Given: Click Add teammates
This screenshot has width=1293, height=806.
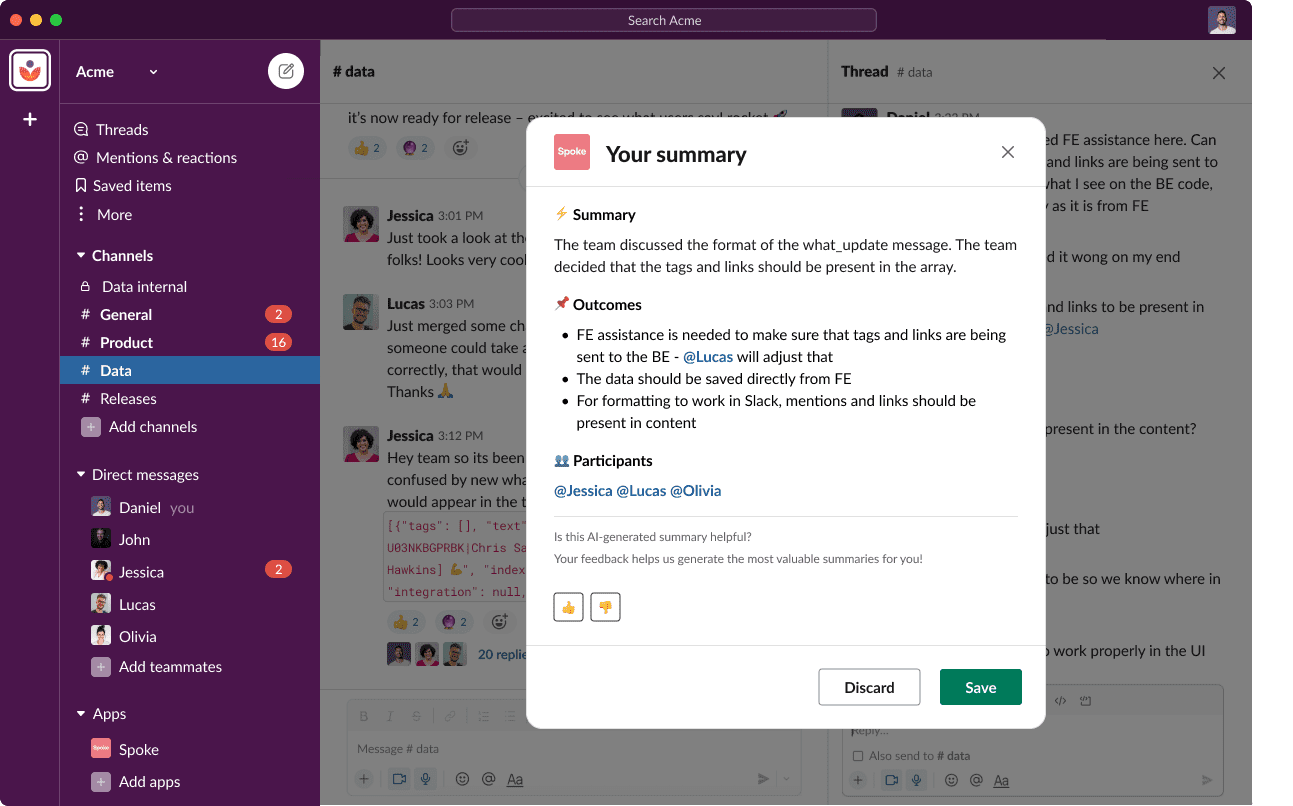Looking at the screenshot, I should tap(157, 667).
